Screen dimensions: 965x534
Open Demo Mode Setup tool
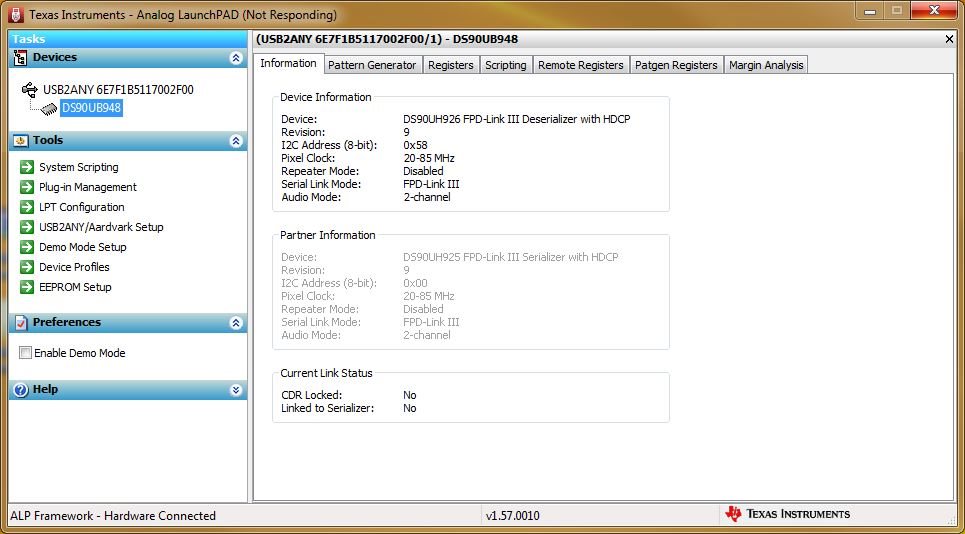(82, 247)
